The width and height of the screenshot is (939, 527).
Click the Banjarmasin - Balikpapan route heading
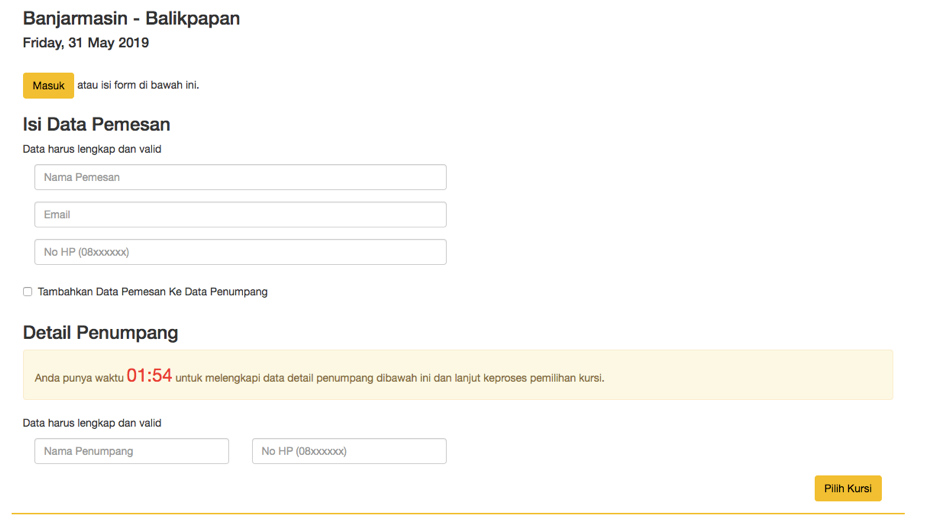point(131,18)
